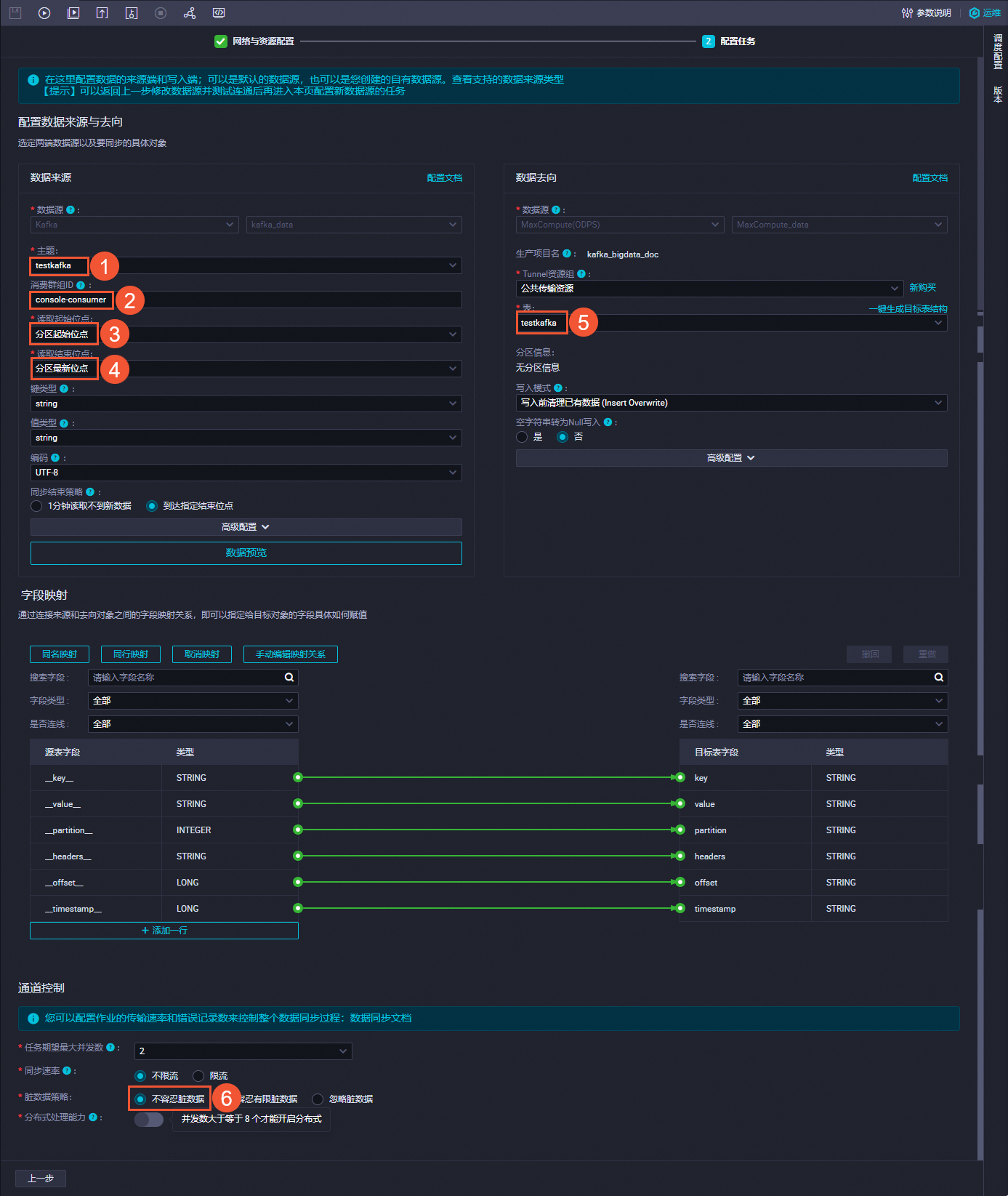
Task: Click the save icon in toolbar
Action: [x=15, y=12]
